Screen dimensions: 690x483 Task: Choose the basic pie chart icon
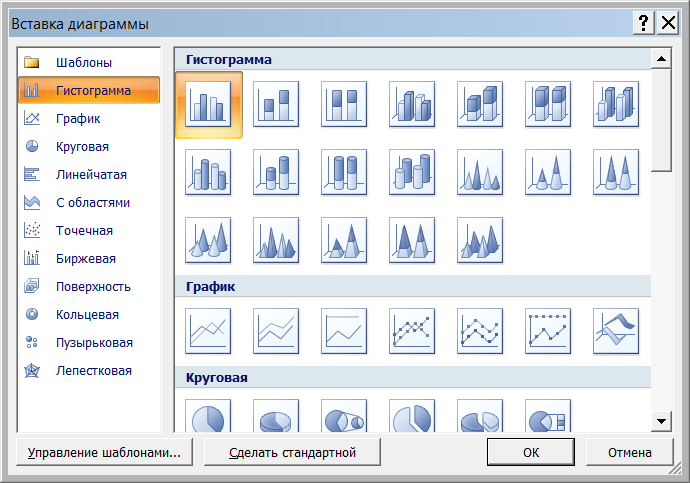click(x=208, y=416)
